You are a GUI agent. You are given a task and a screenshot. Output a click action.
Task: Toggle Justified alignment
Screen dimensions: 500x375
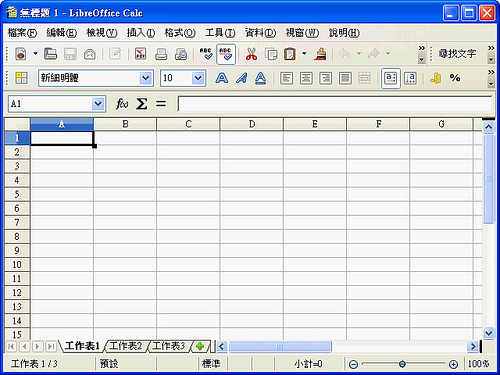coord(345,78)
